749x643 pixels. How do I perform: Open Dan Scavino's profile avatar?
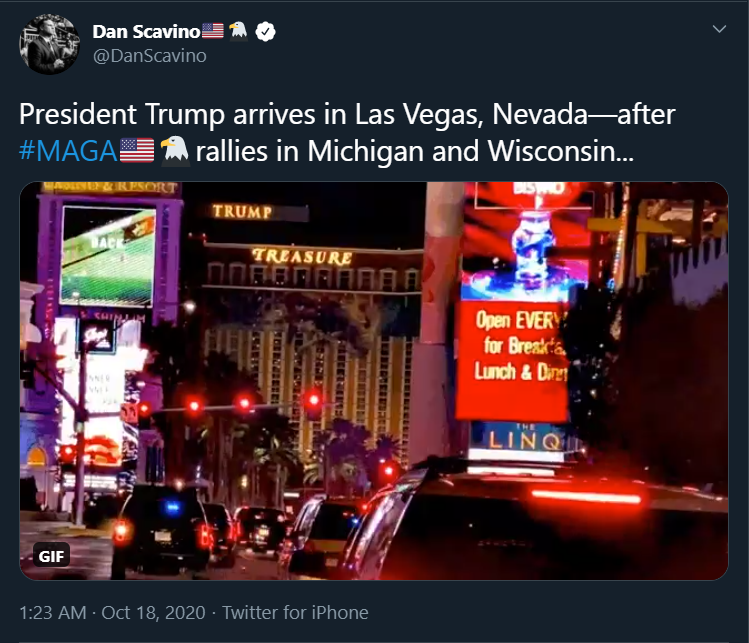point(49,44)
